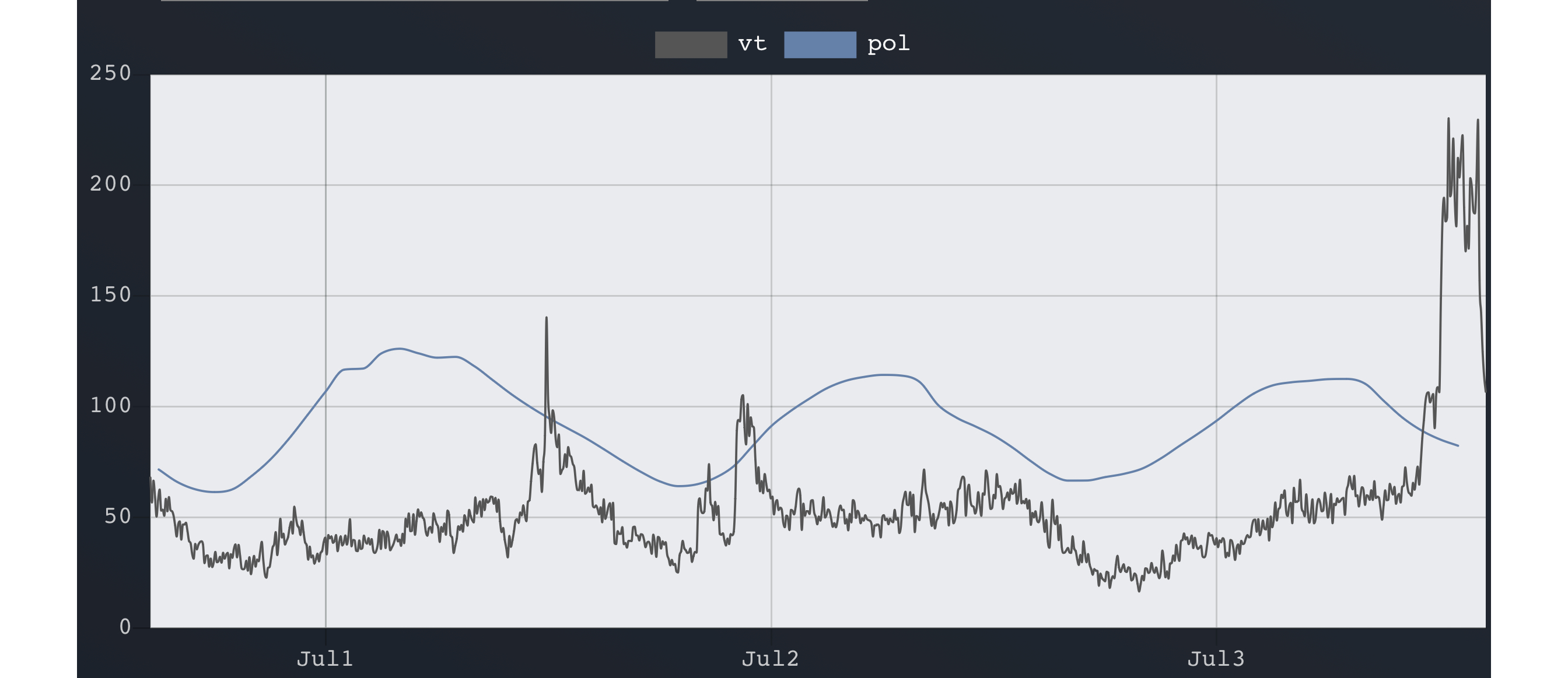Click the vt maximum spike near 230
Image resolution: width=1568 pixels, height=678 pixels.
coord(1448,119)
